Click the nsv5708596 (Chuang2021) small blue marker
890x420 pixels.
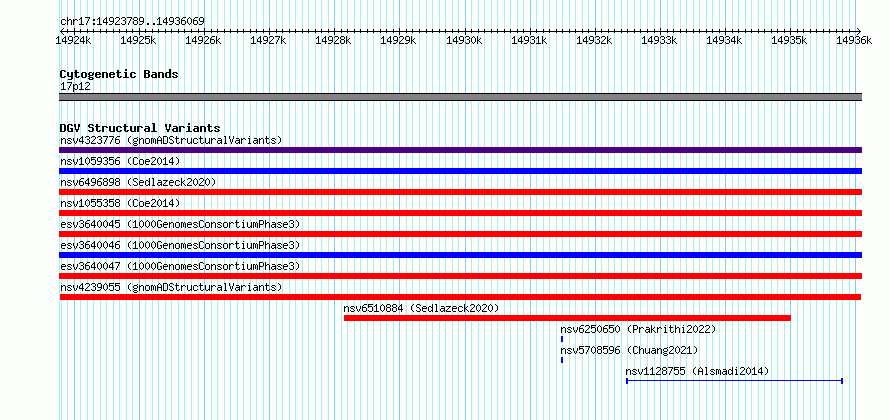coord(562,360)
